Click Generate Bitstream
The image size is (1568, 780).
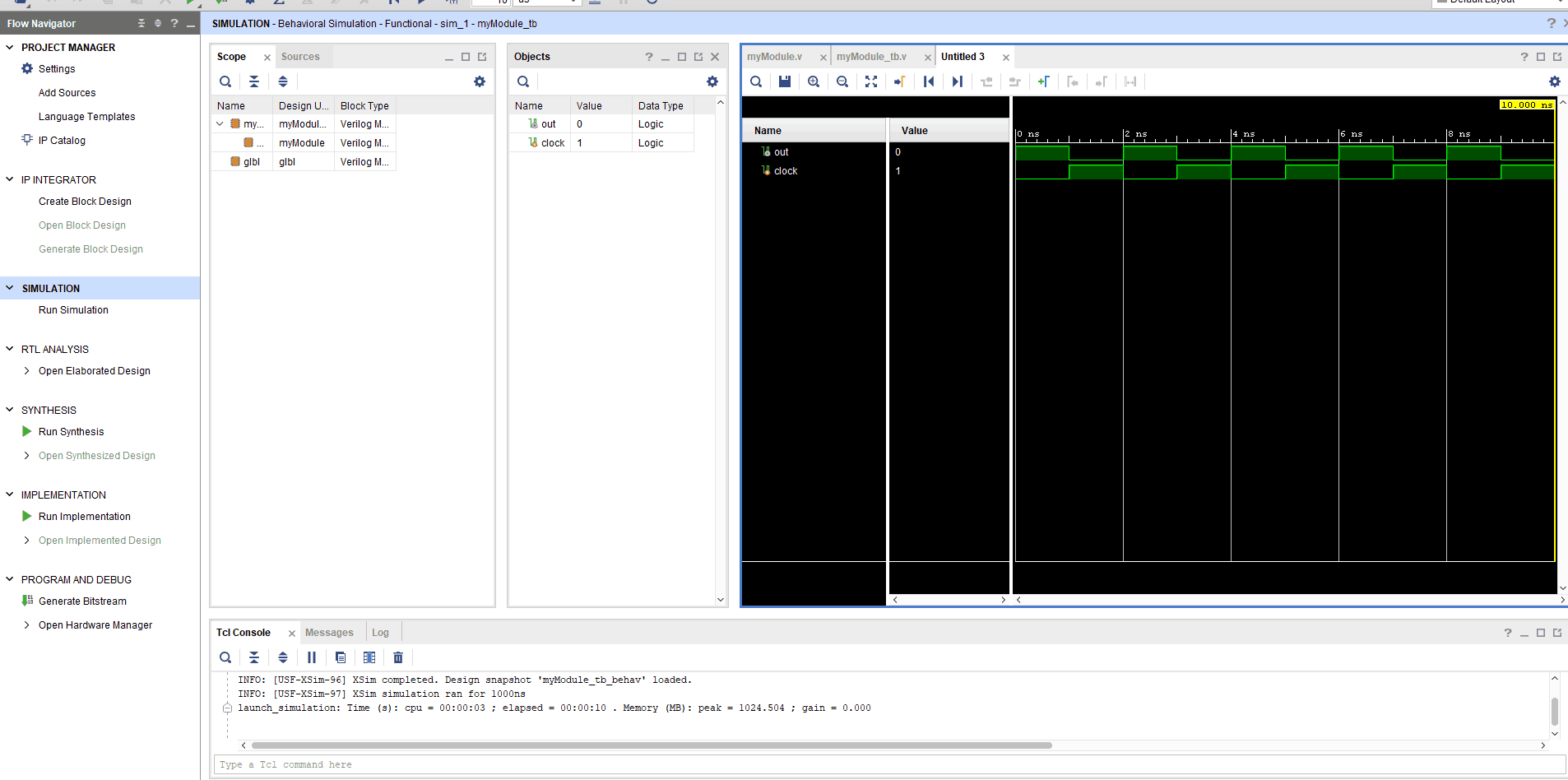(82, 601)
